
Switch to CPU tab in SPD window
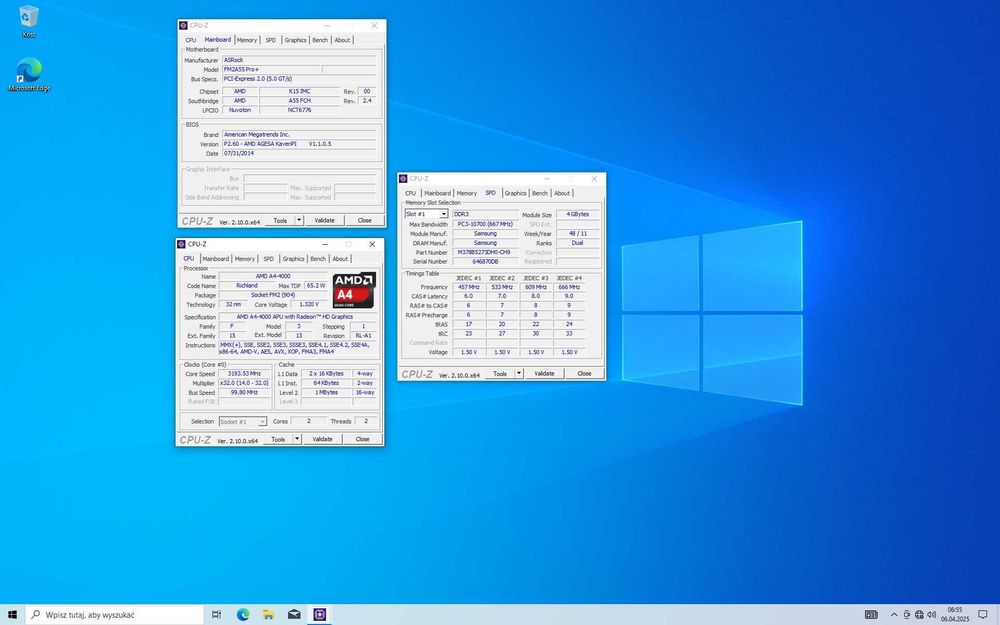[411, 193]
